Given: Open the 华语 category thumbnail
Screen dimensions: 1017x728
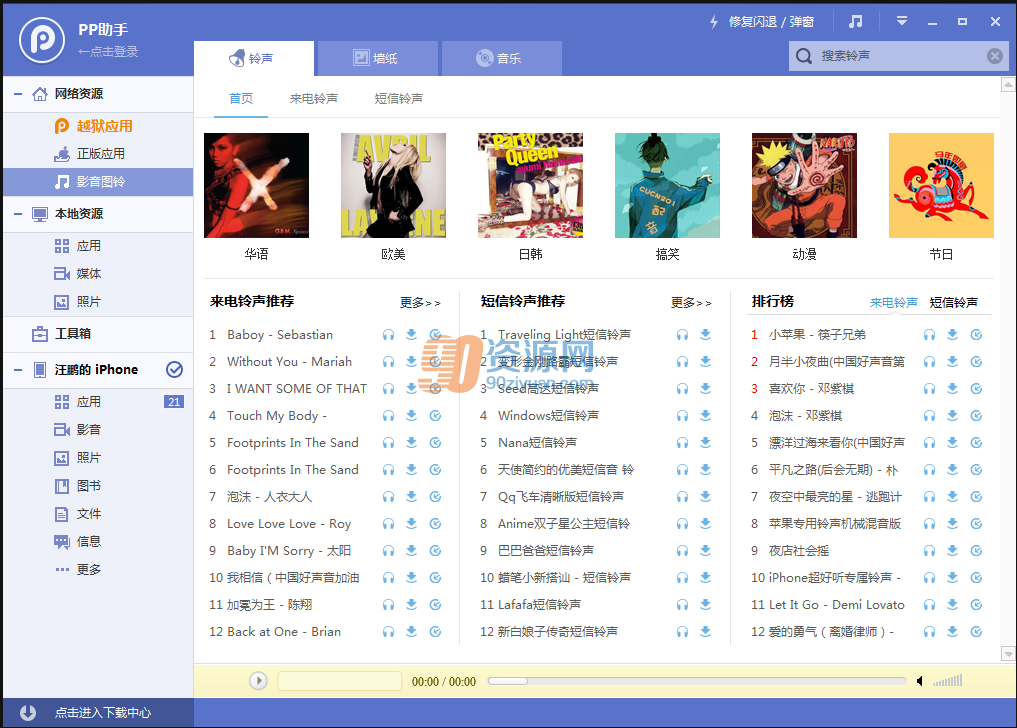Looking at the screenshot, I should point(256,186).
